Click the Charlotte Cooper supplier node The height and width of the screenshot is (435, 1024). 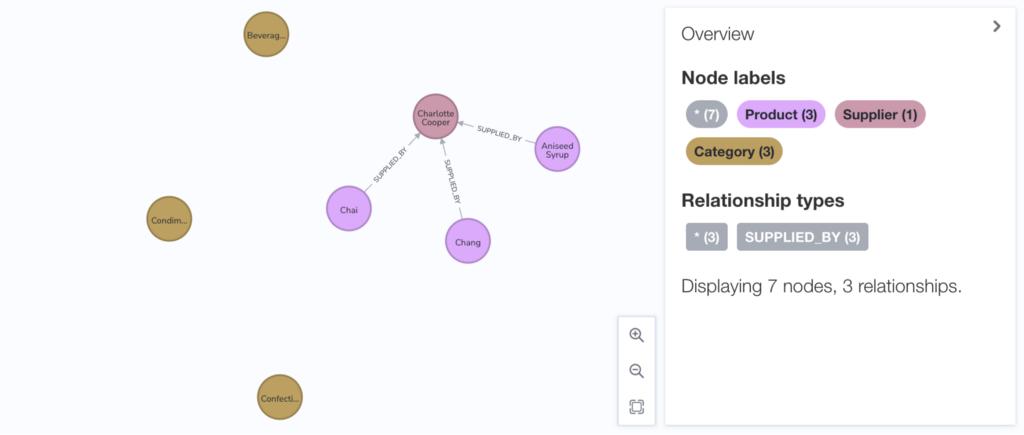[x=436, y=116]
